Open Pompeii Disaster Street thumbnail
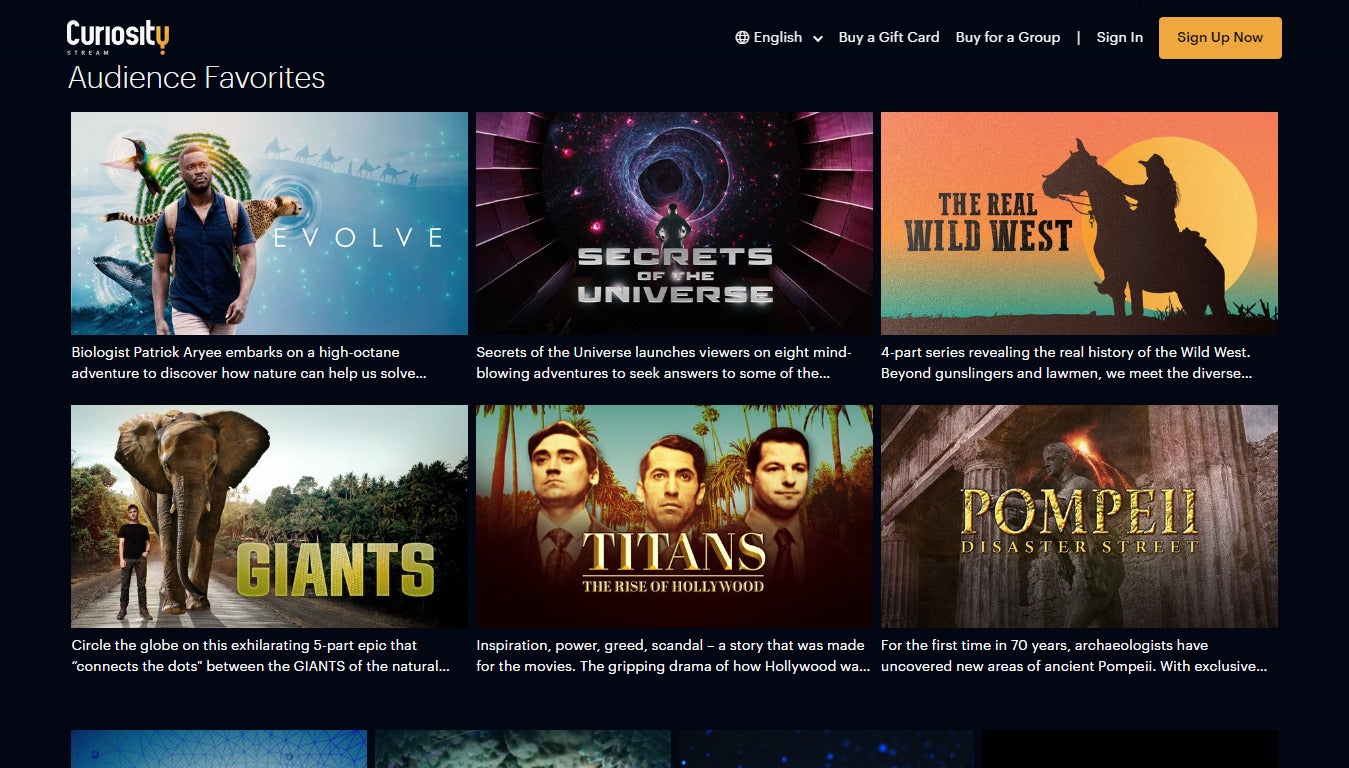The height and width of the screenshot is (768, 1349). click(x=1079, y=516)
